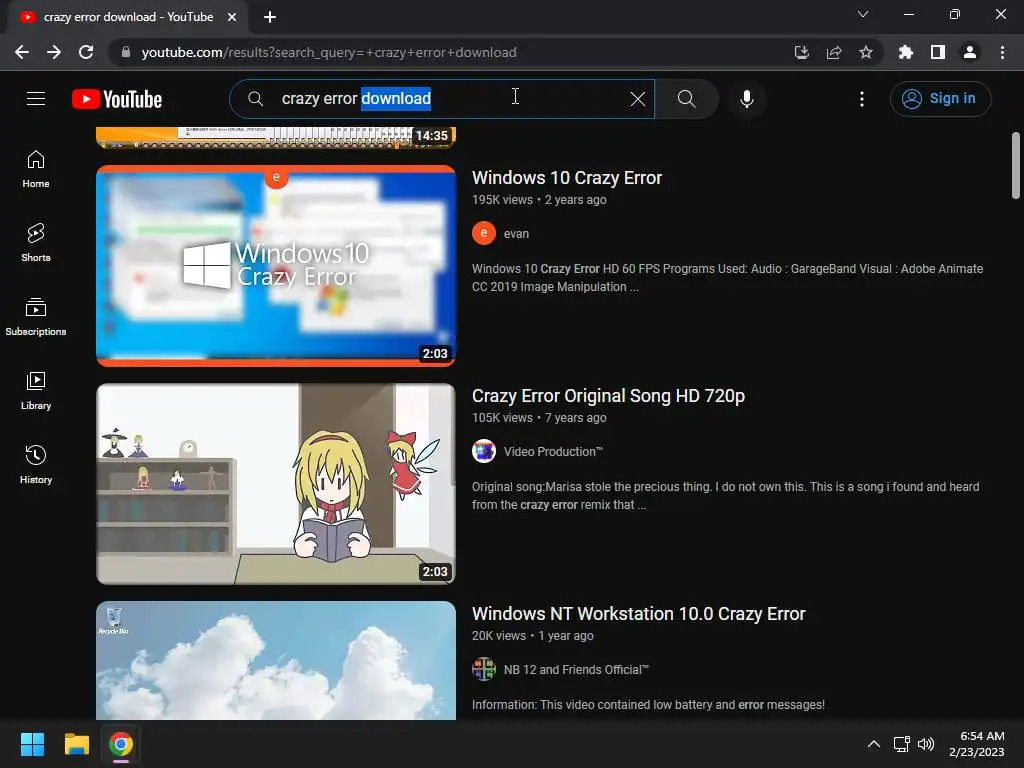This screenshot has height=768, width=1024.
Task: Play the cloudy sky desktop thumbnail
Action: pos(276,660)
